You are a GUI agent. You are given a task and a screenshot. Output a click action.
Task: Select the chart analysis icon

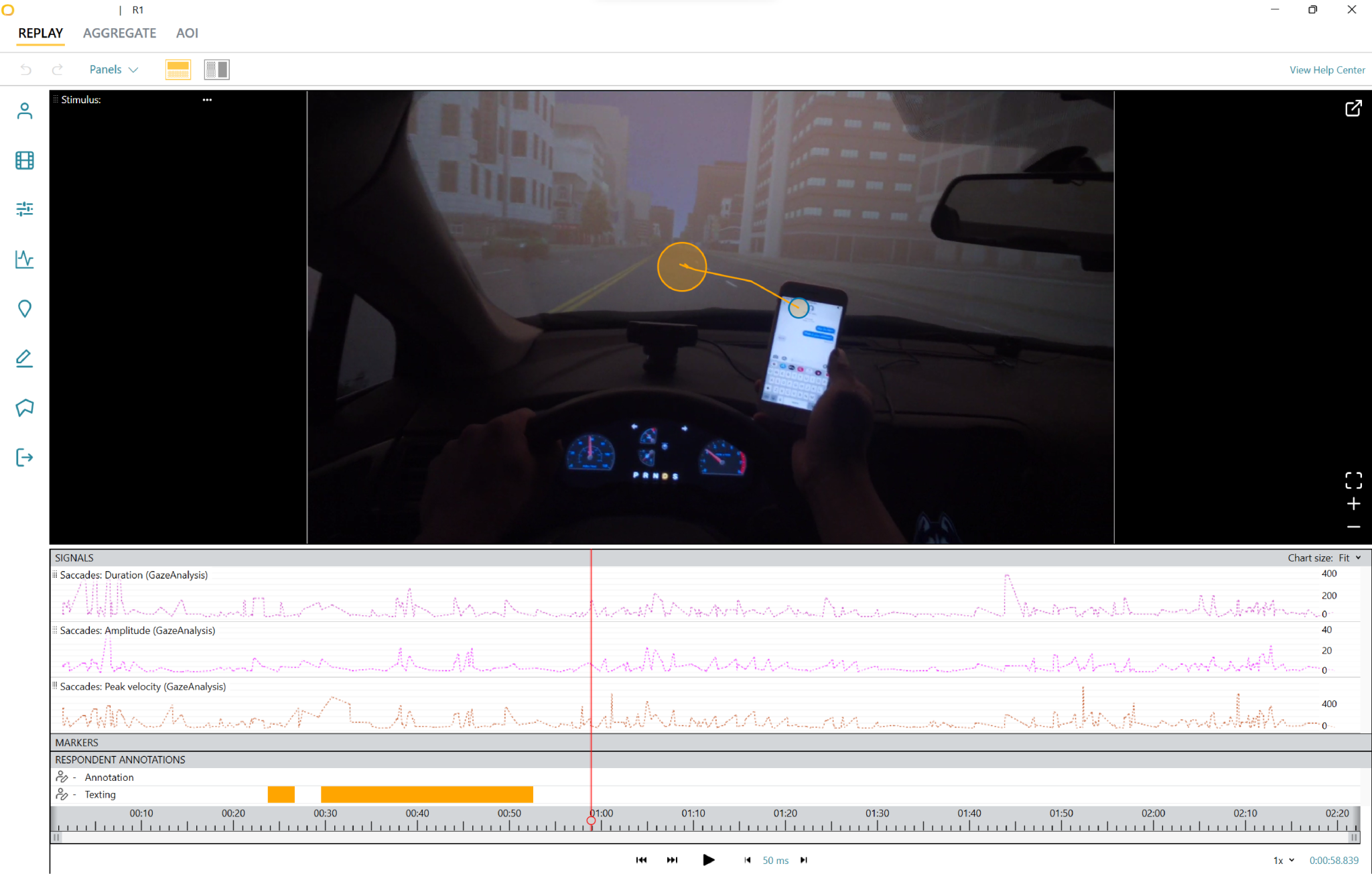pos(24,259)
